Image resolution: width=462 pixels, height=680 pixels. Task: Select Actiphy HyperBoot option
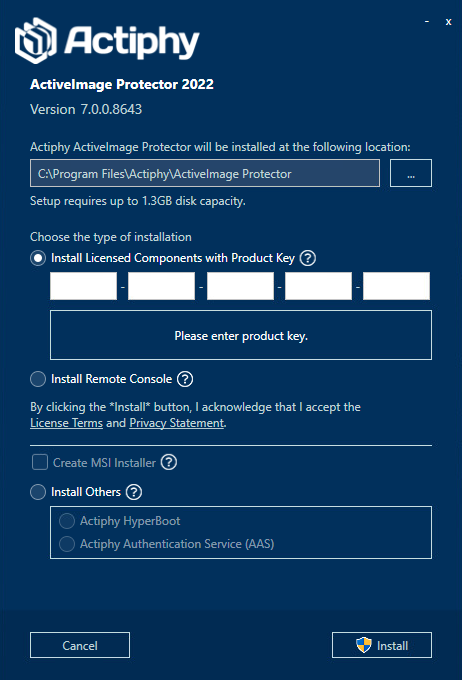67,521
